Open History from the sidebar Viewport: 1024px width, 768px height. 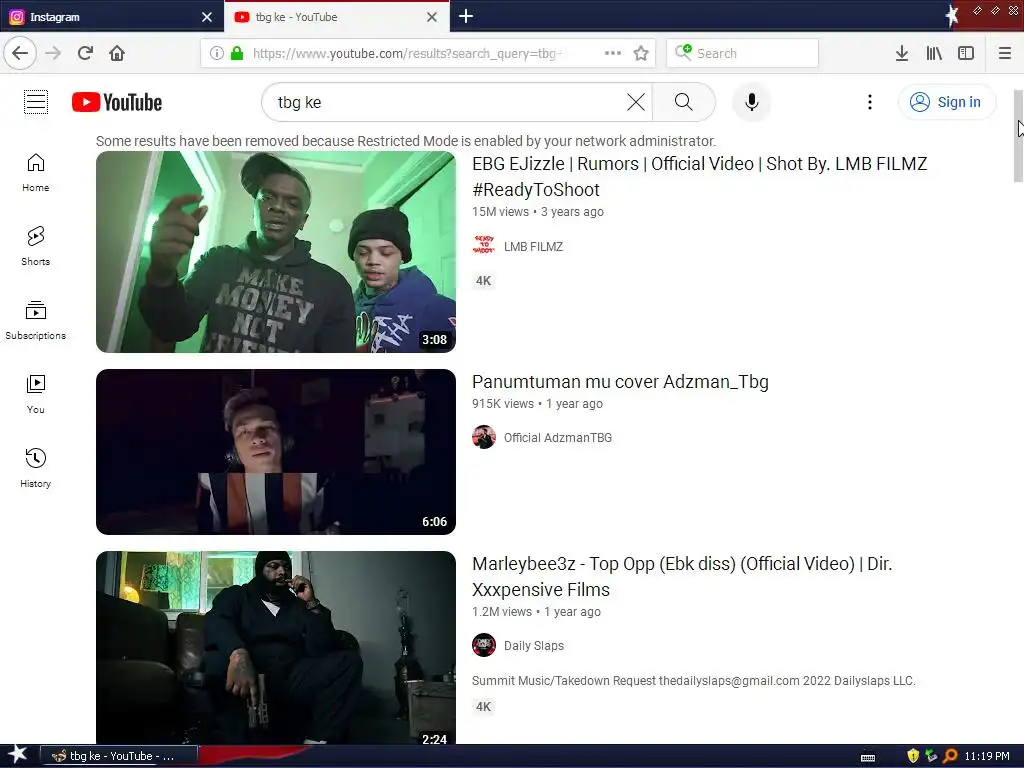pyautogui.click(x=35, y=468)
